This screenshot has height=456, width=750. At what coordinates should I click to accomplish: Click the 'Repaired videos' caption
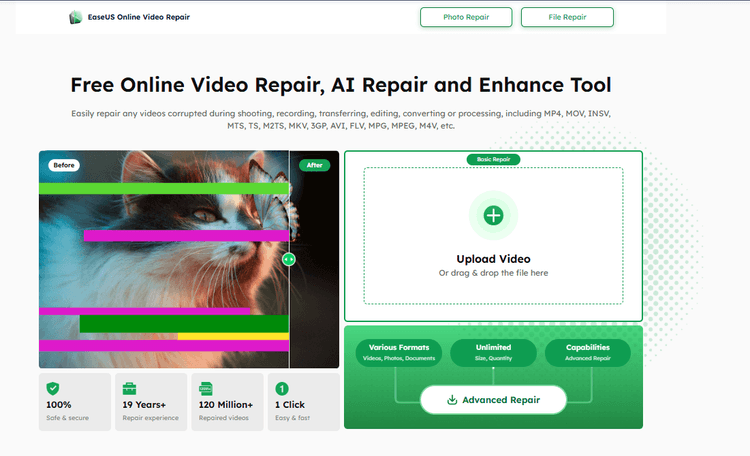coord(224,418)
